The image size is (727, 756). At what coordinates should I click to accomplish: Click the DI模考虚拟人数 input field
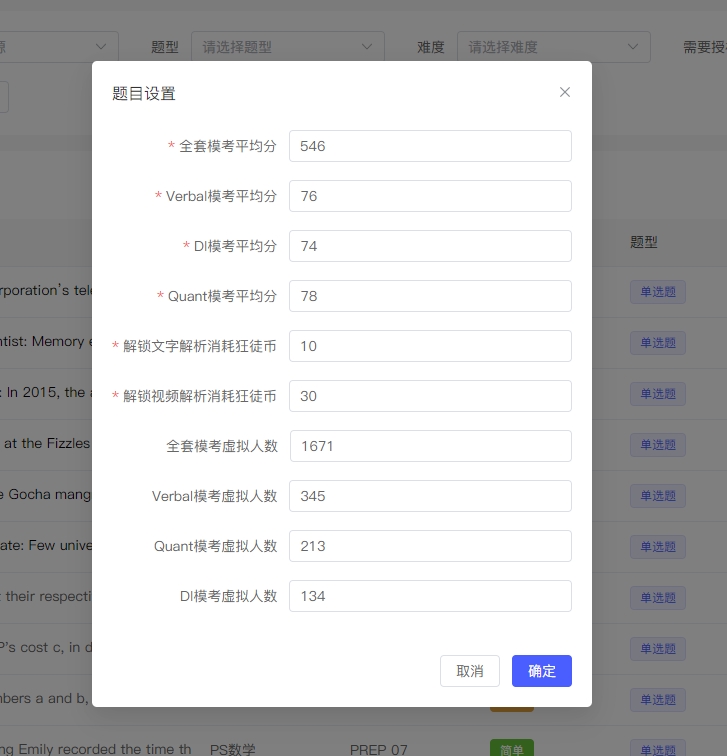(430, 596)
